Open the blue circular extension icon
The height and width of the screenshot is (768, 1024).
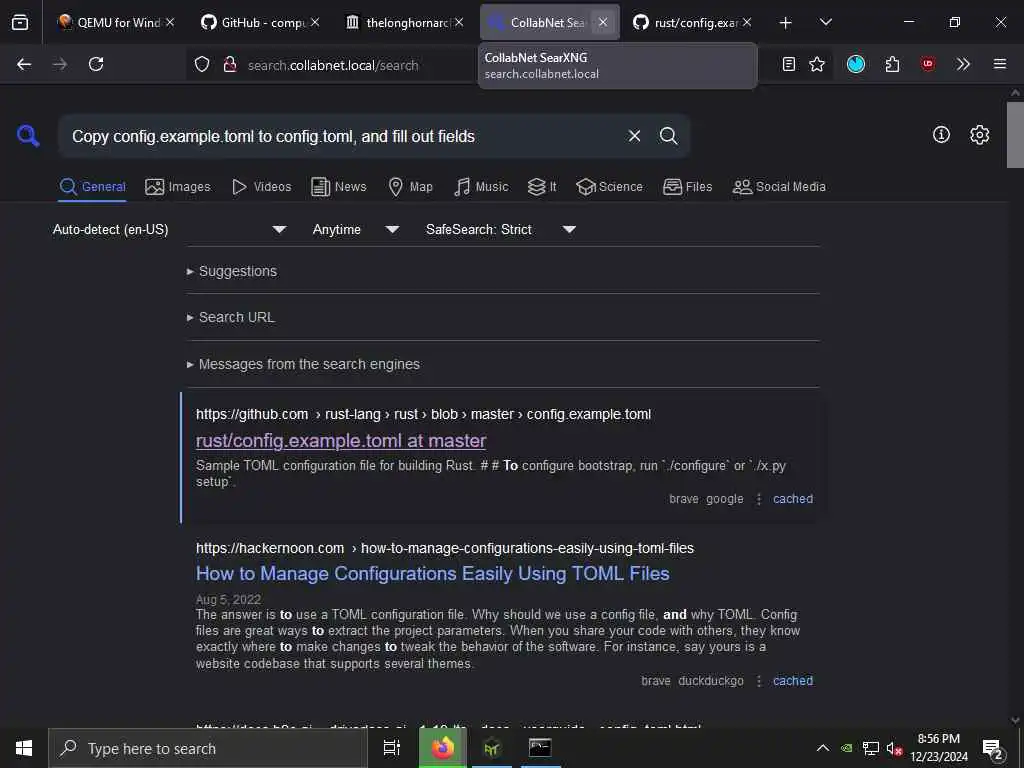856,64
